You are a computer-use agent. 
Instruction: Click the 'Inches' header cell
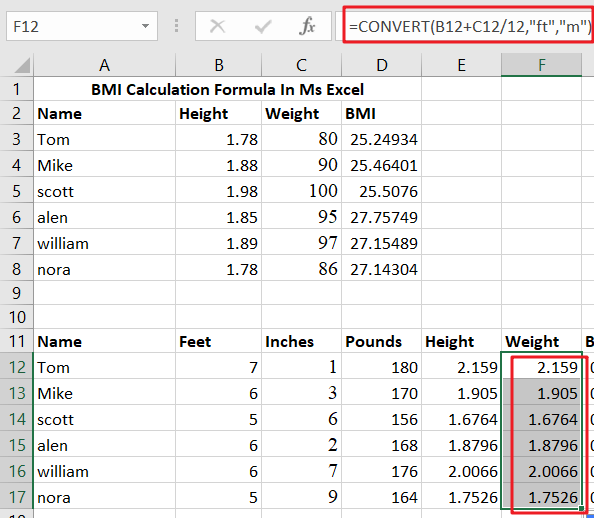click(302, 341)
